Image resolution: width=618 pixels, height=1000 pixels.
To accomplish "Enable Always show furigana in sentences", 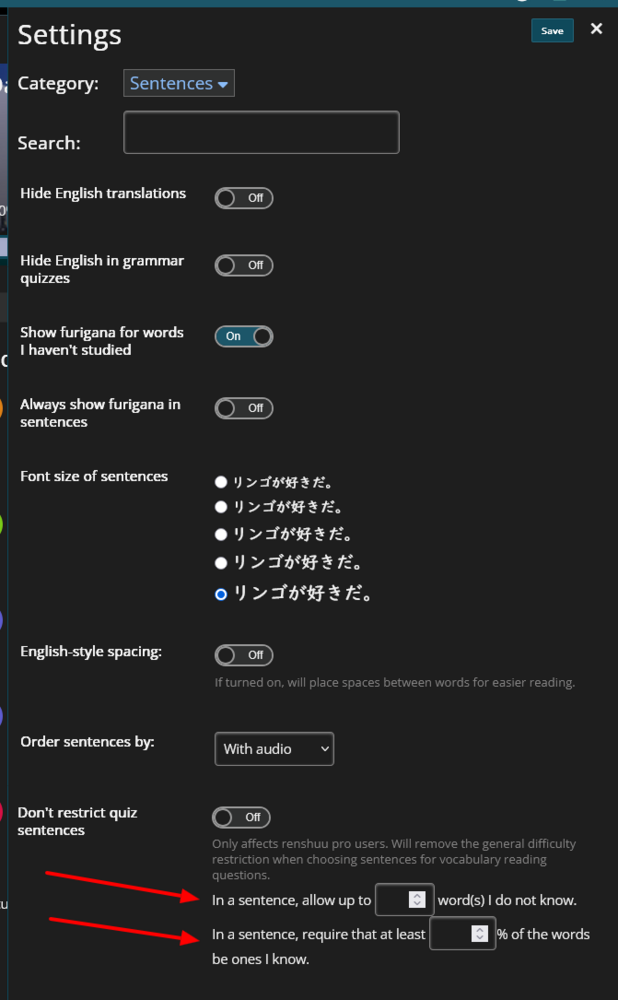I will pos(244,408).
